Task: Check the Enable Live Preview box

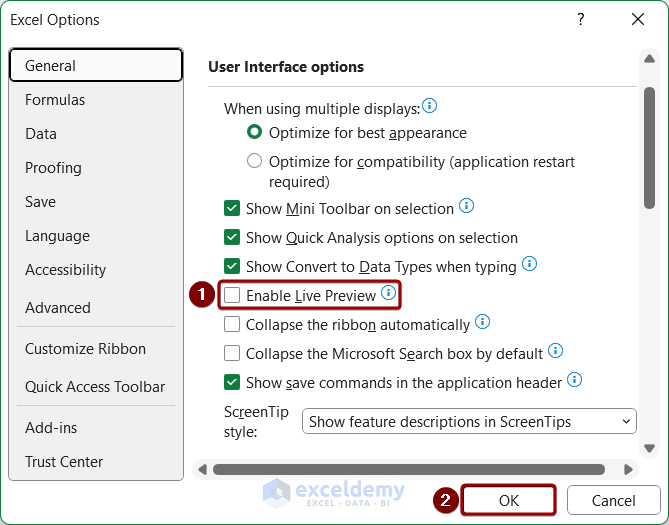Action: [232, 295]
